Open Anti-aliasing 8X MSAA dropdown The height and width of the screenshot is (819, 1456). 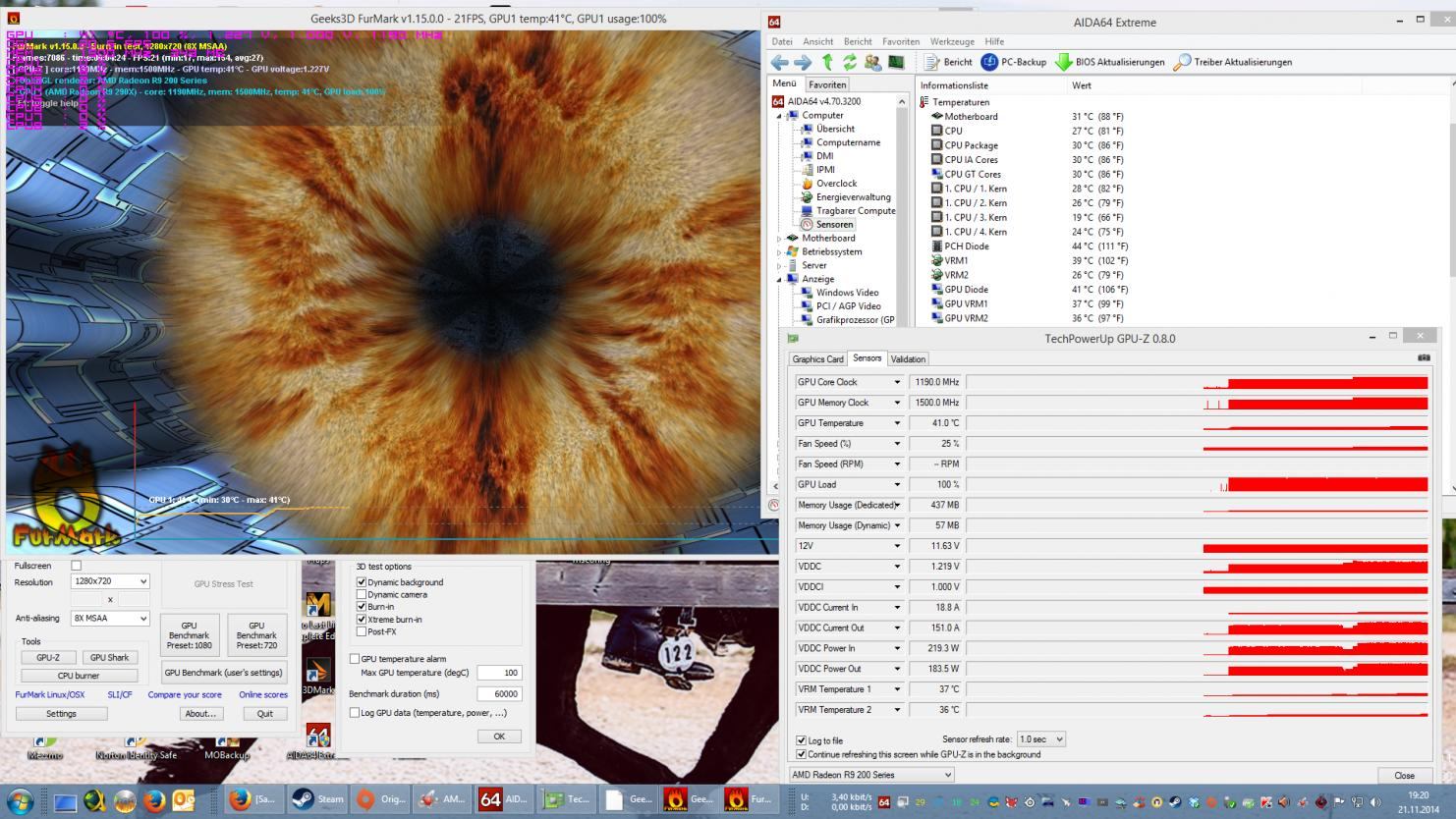click(110, 619)
